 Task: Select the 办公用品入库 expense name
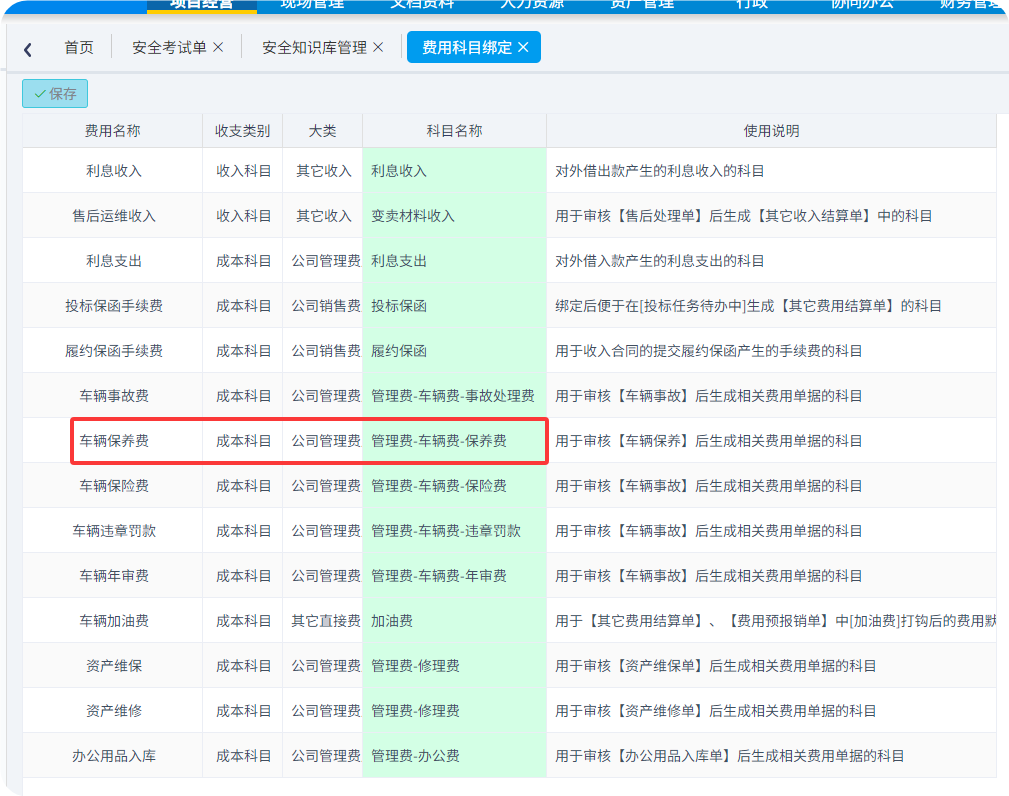click(x=114, y=756)
